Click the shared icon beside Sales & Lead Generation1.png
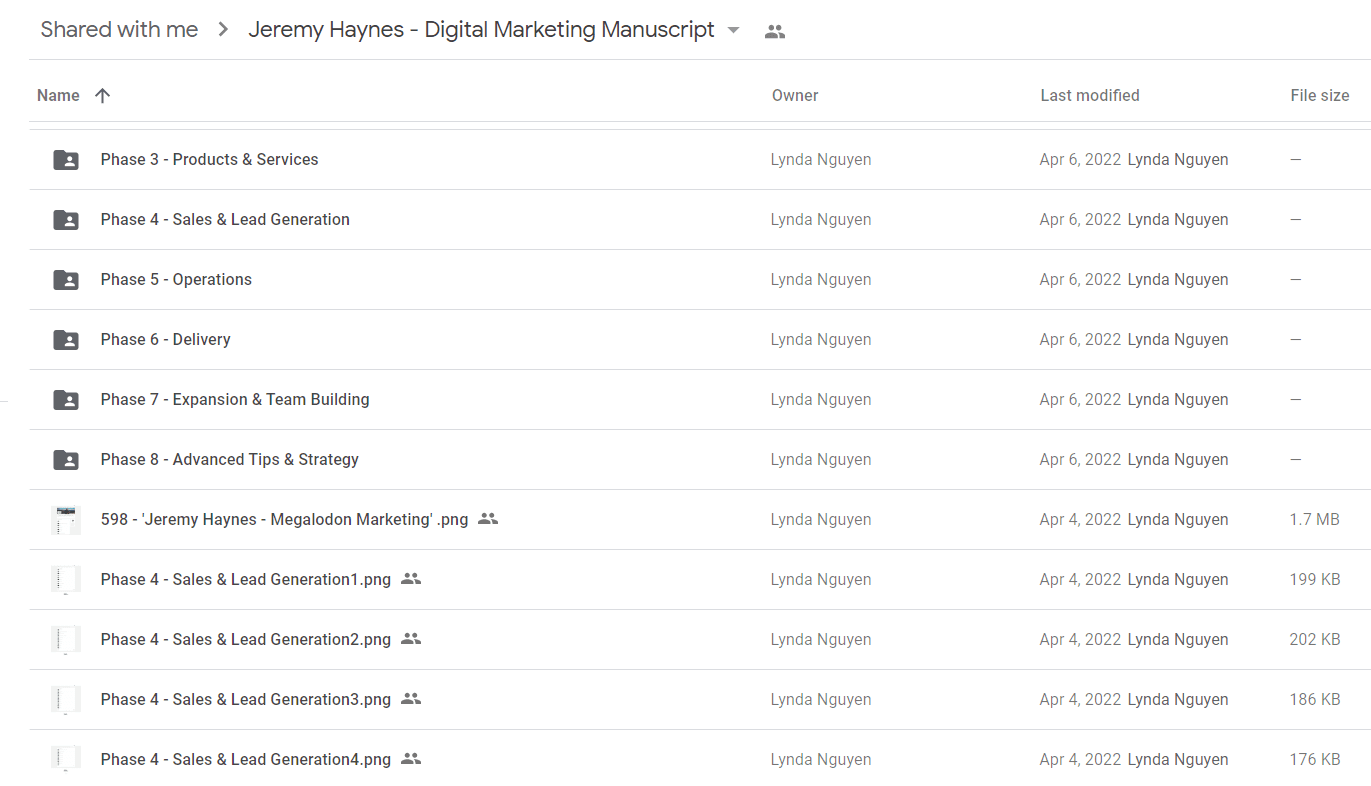 [411, 579]
